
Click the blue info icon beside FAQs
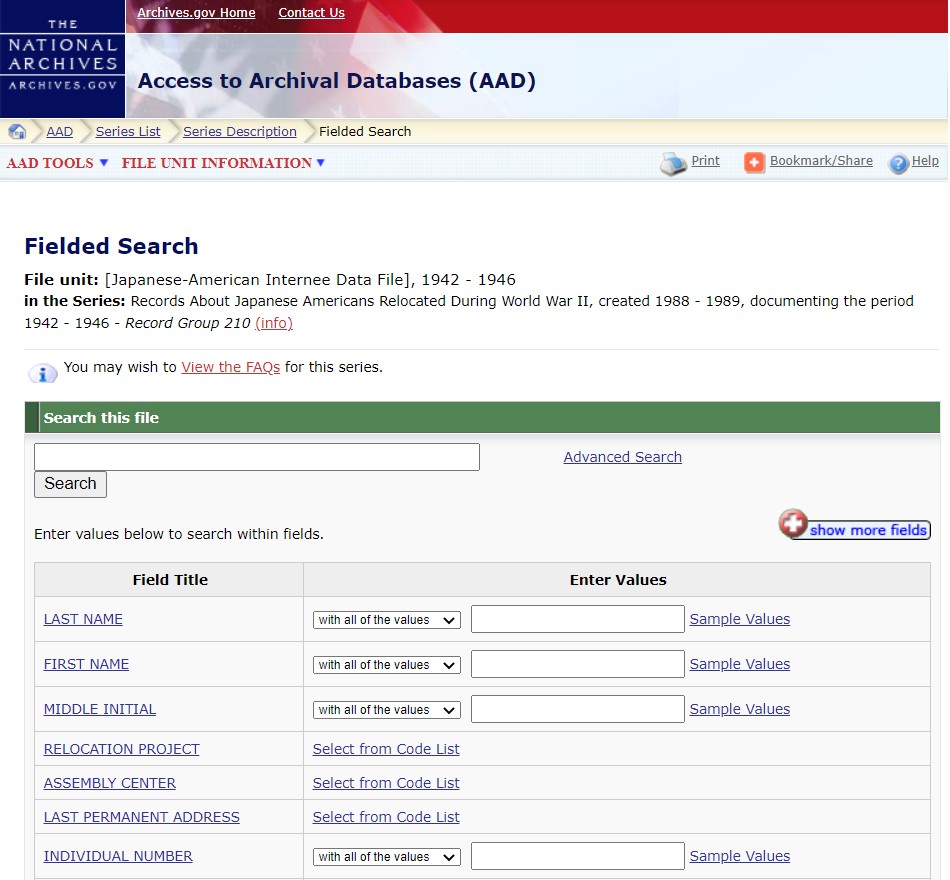(42, 373)
